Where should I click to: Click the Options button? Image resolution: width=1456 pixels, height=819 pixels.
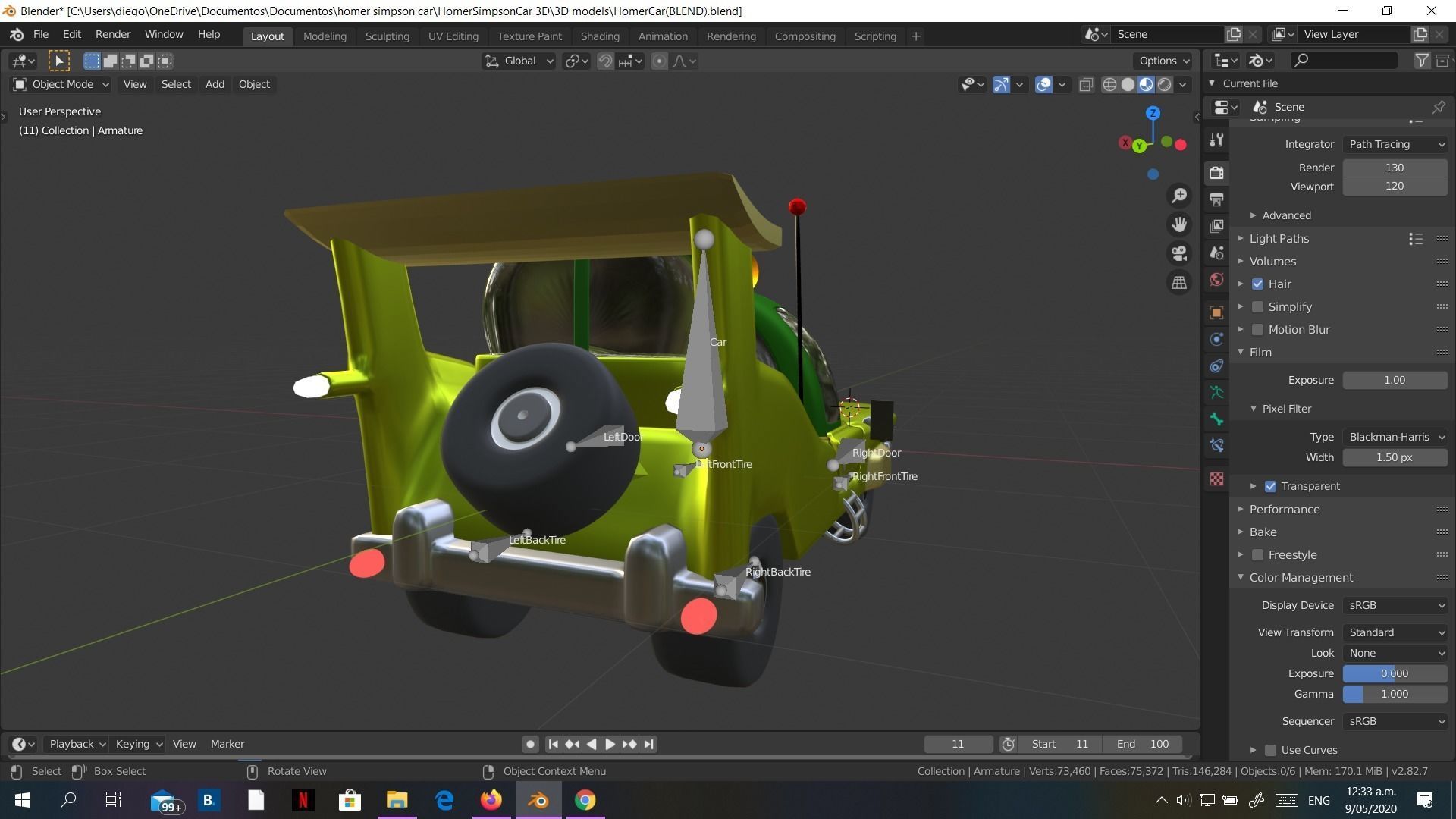pos(1164,61)
